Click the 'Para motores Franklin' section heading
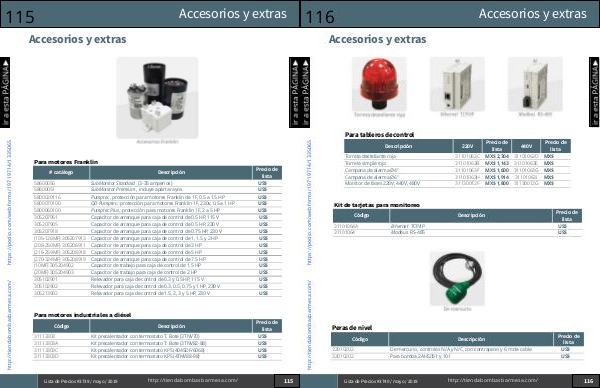The height and width of the screenshot is (388, 600). click(66, 162)
